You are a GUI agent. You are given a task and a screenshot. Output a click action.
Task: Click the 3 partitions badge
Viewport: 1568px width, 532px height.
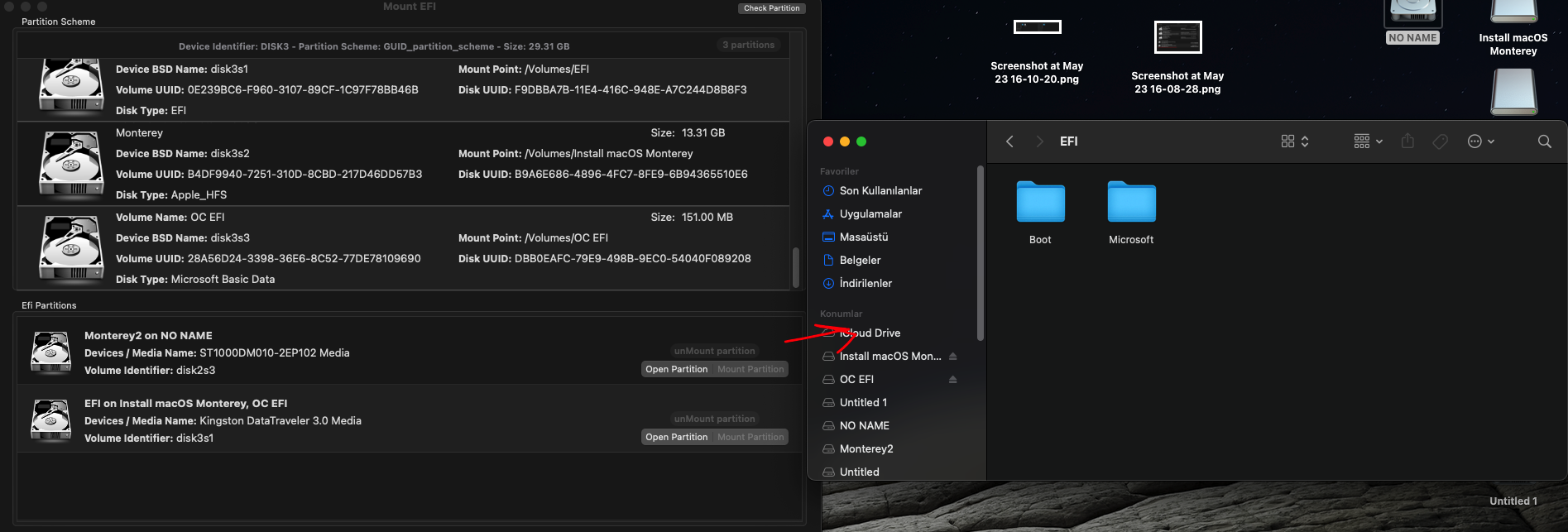pos(748,45)
